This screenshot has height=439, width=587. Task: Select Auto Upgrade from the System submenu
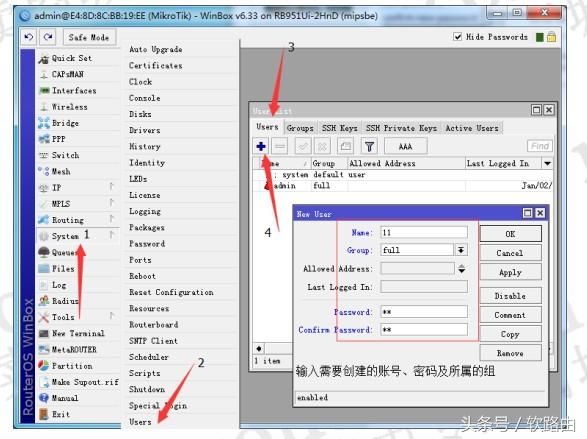click(155, 49)
